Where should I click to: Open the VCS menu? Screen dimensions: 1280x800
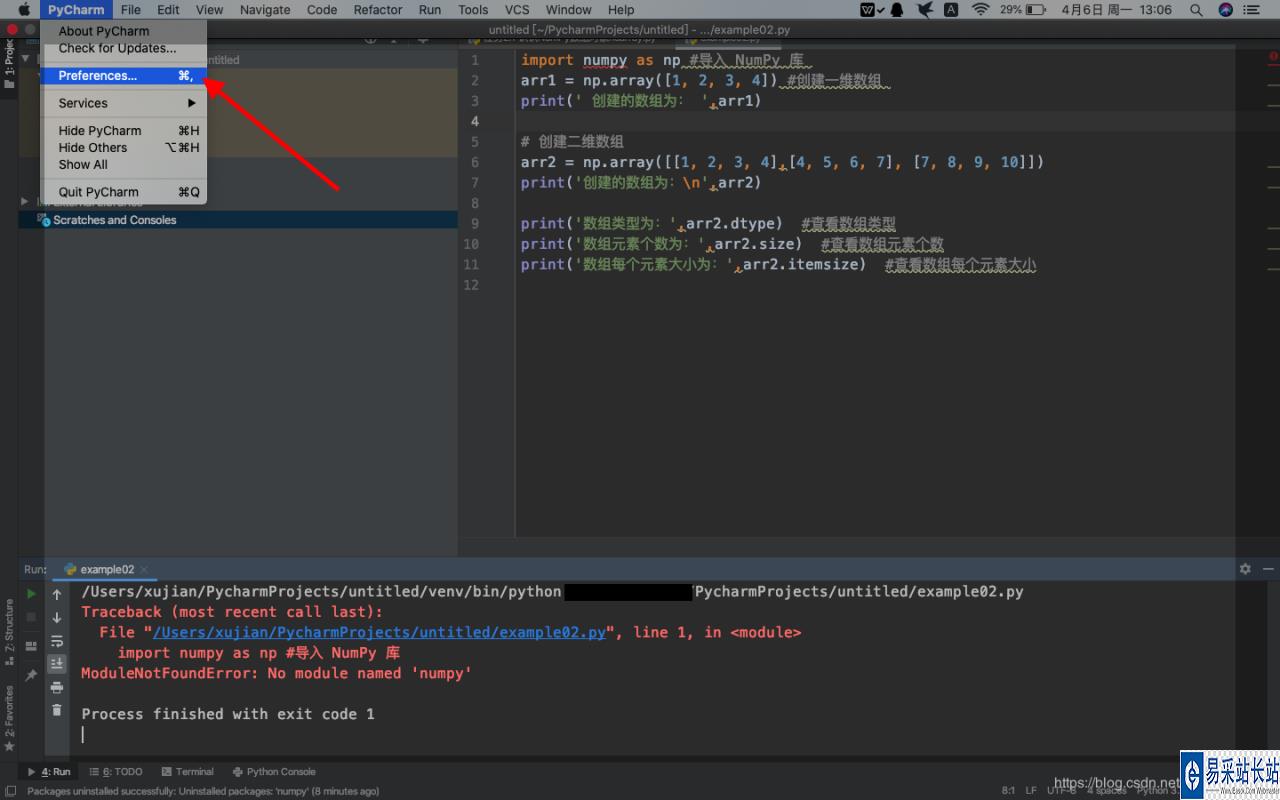(517, 10)
